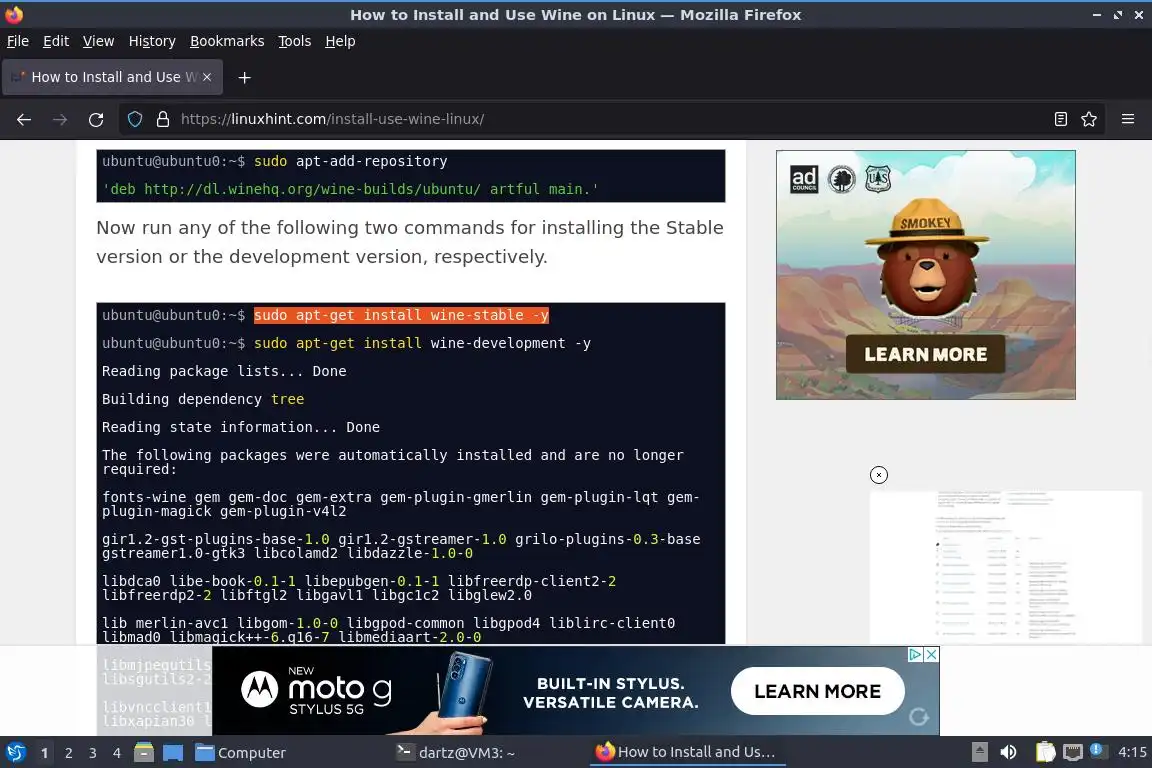The width and height of the screenshot is (1152, 768).
Task: Select the Firefox 'How to Install and Us...' taskbar entry
Action: click(686, 752)
